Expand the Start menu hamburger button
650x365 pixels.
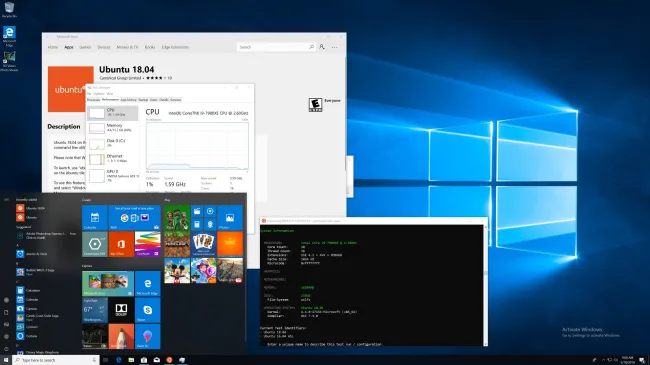coord(6,200)
